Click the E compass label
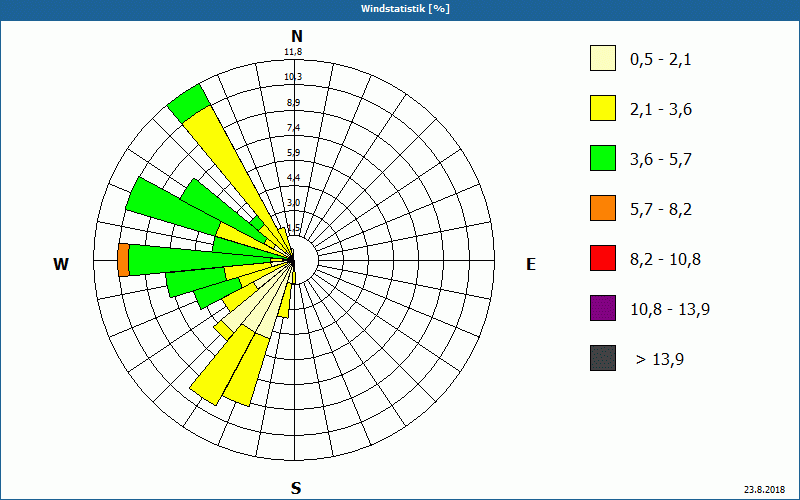Viewport: 800px width, 500px height. click(531, 264)
